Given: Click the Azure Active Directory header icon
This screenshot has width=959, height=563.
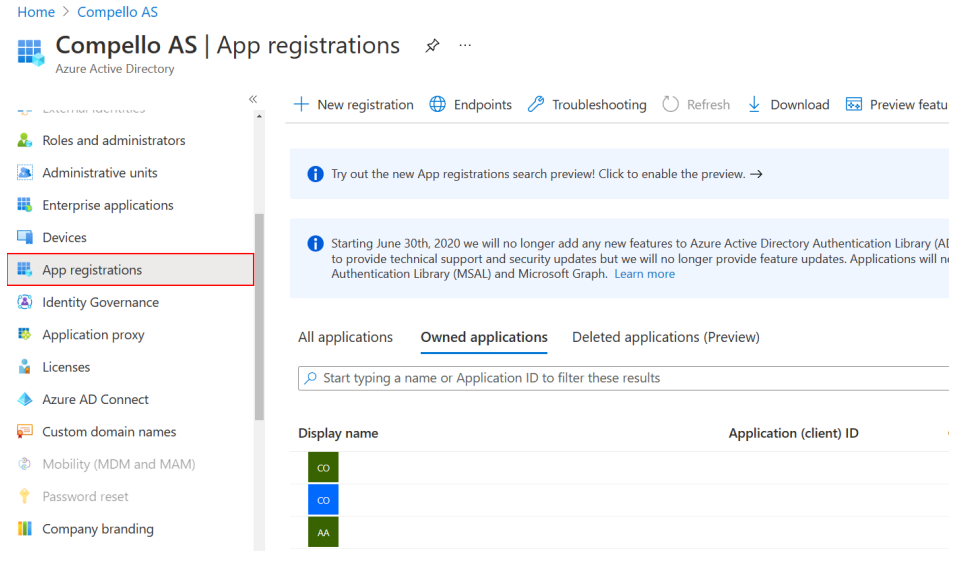Looking at the screenshot, I should (x=31, y=52).
